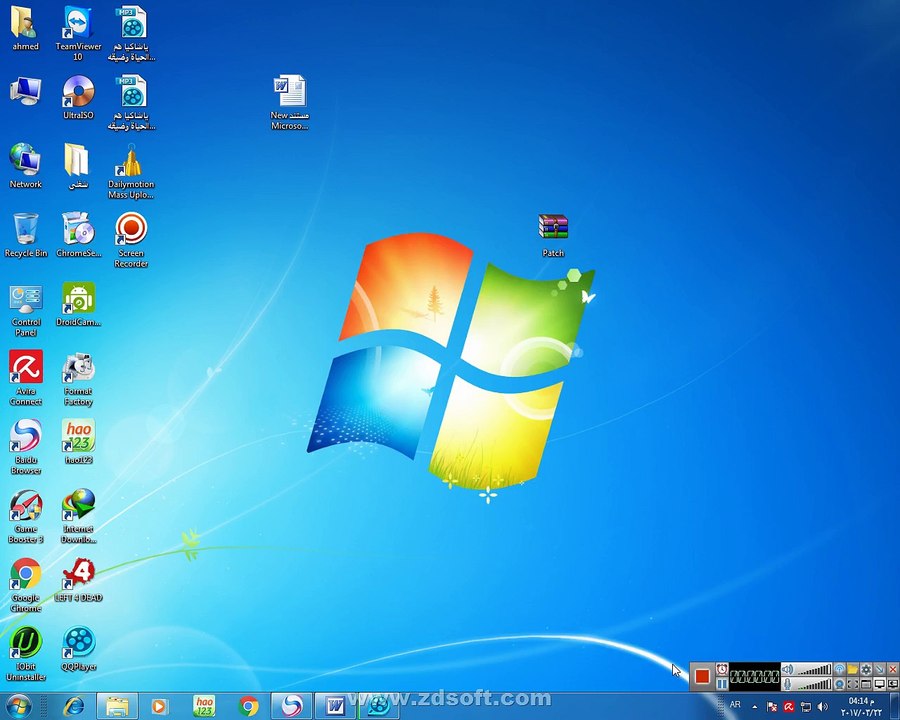Open Internet Explorer from the taskbar
900x720 pixels.
(x=73, y=706)
